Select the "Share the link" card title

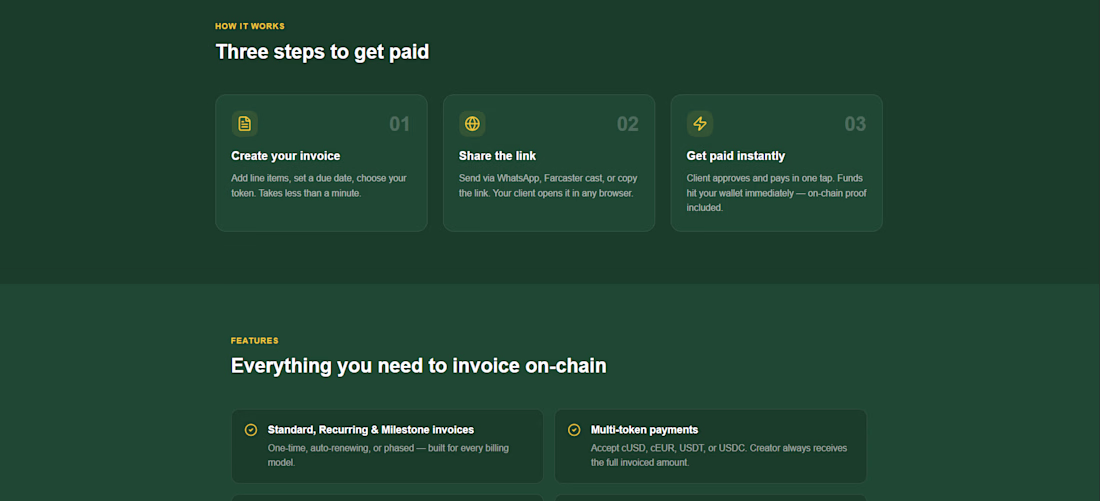pos(497,156)
